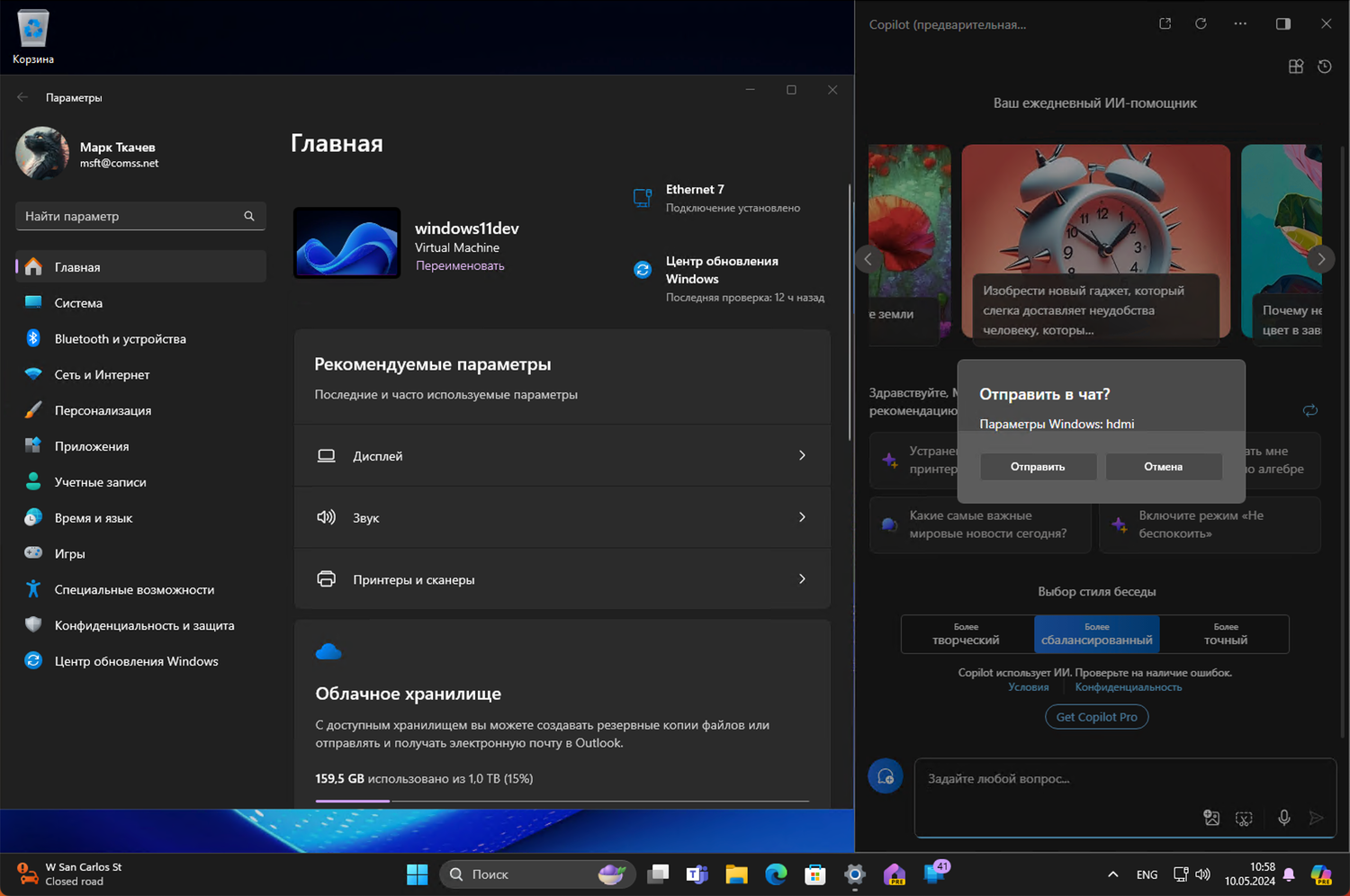The height and width of the screenshot is (896, 1350).
Task: Open Сеть и Интернет section
Action: click(141, 374)
